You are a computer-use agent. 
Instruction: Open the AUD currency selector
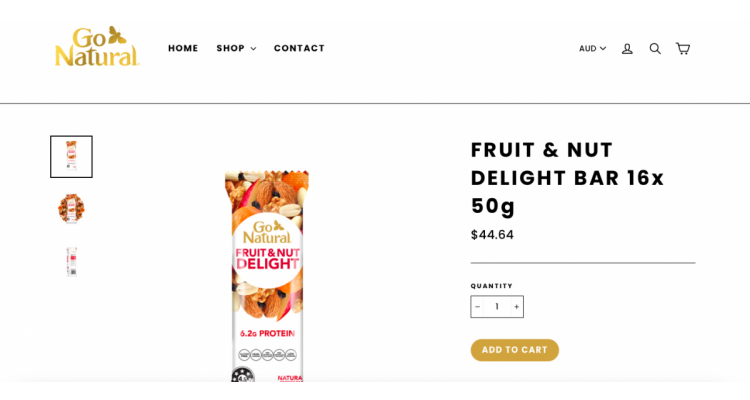point(592,48)
